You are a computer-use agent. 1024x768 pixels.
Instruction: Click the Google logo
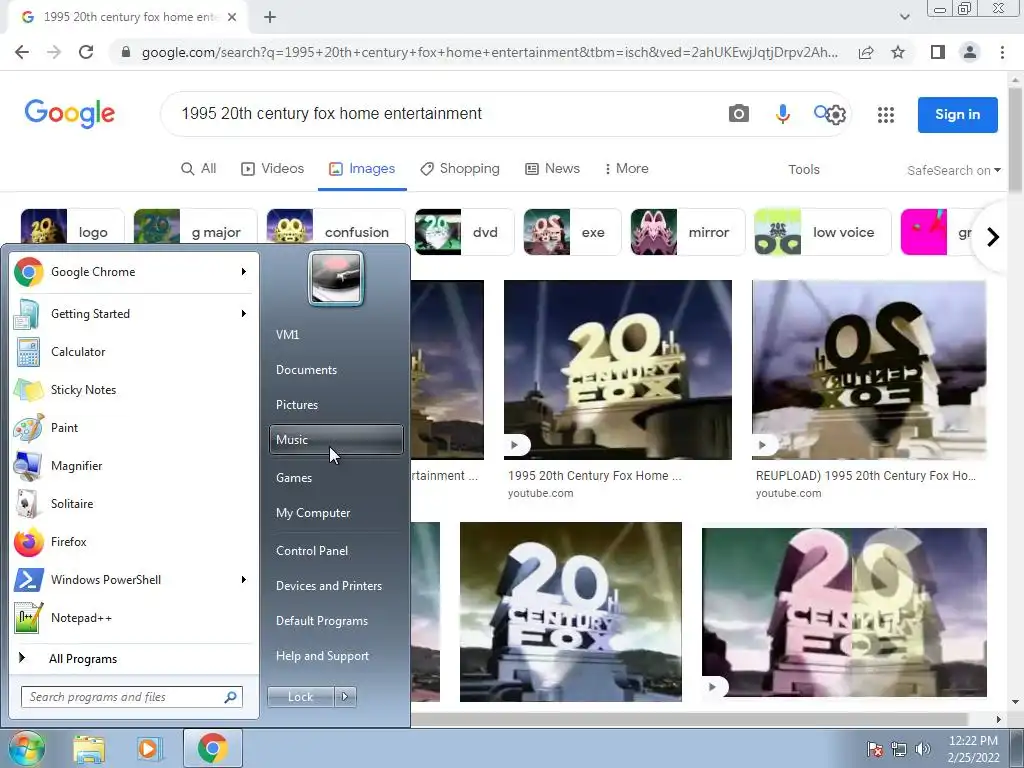[70, 114]
